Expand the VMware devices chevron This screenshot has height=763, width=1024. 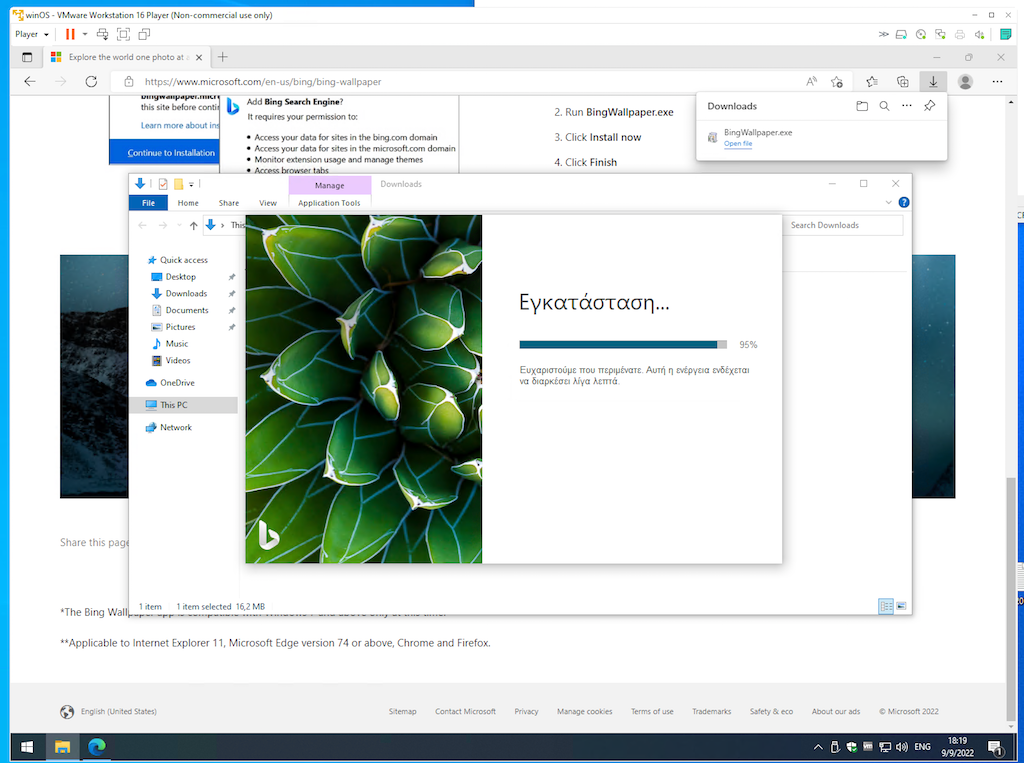(883, 34)
